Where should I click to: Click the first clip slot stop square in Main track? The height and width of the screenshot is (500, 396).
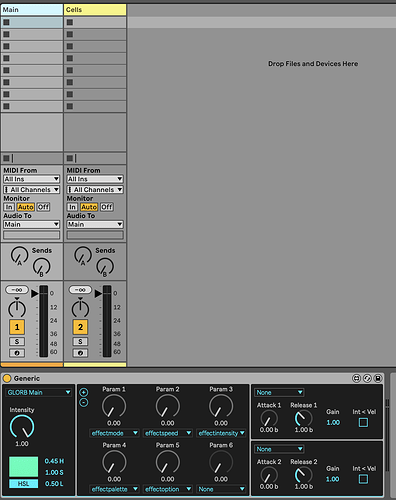pos(6,22)
